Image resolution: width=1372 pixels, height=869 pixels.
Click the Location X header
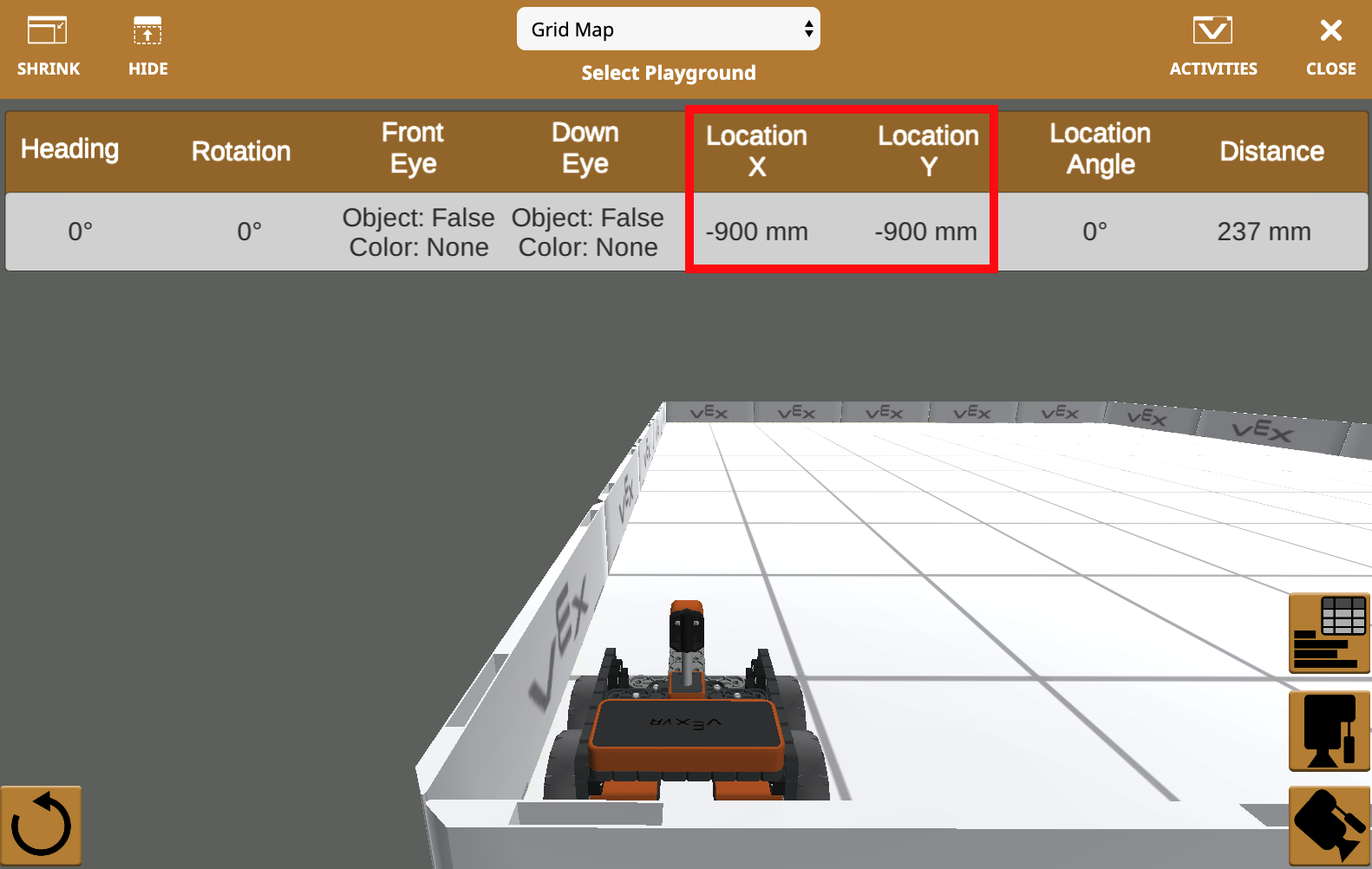[x=756, y=151]
